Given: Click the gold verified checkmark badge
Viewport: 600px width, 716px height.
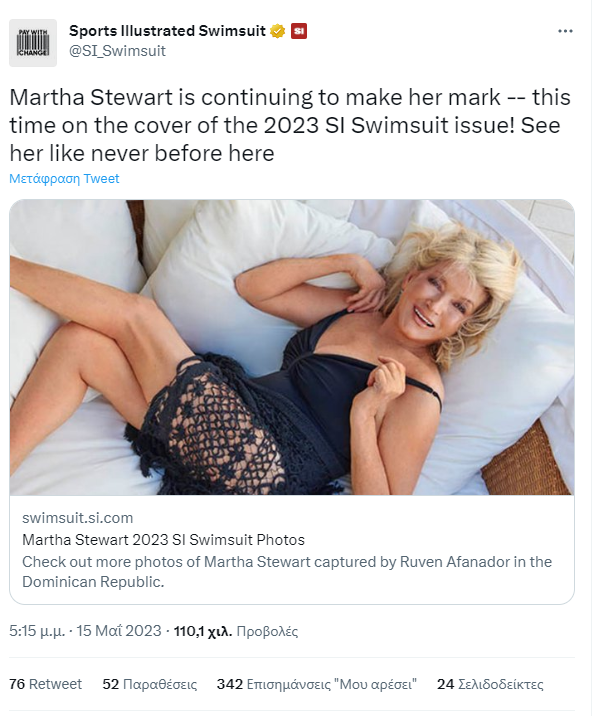Looking at the screenshot, I should pyautogui.click(x=278, y=31).
